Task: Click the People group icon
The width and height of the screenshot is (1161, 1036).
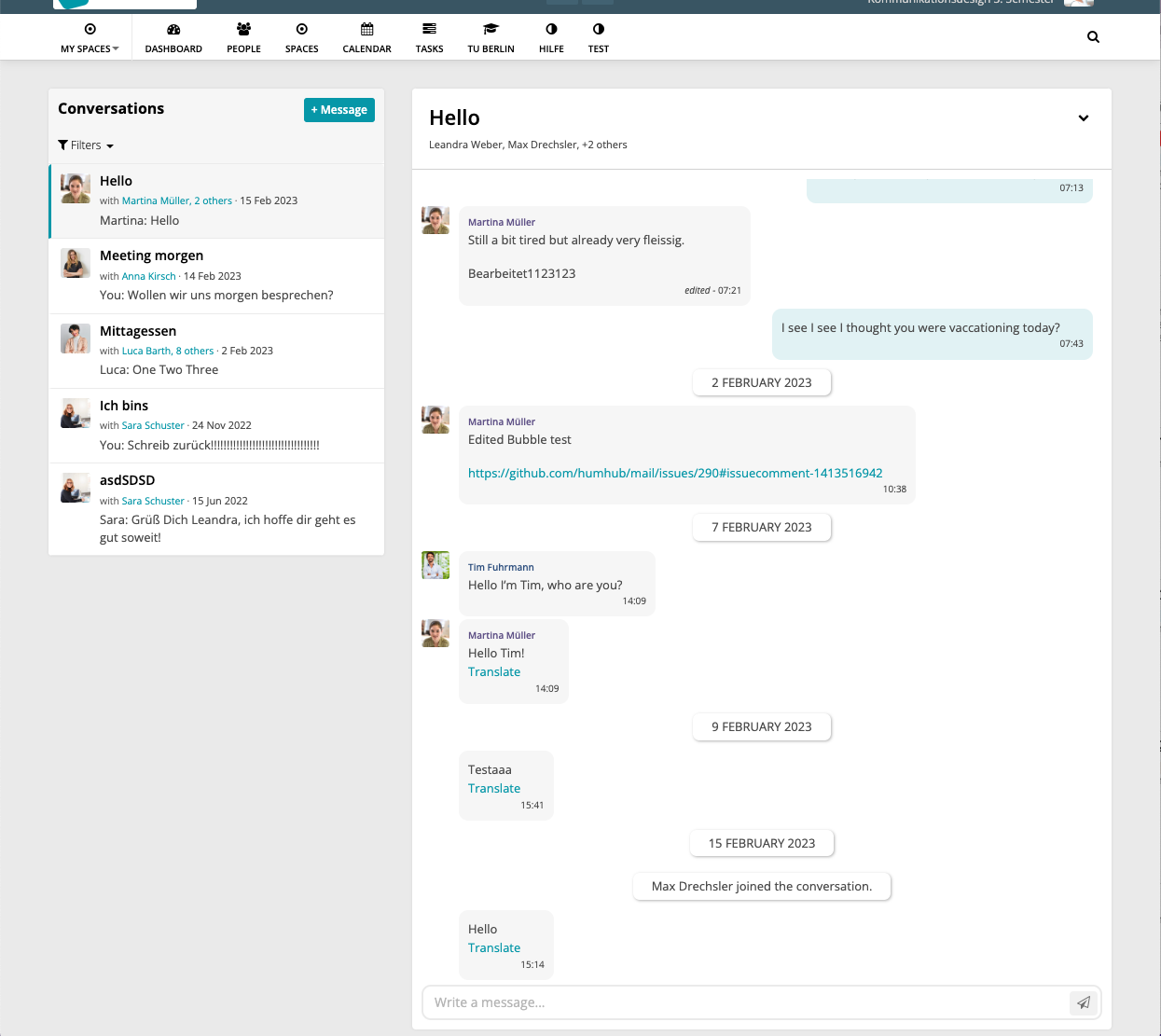Action: point(243,29)
